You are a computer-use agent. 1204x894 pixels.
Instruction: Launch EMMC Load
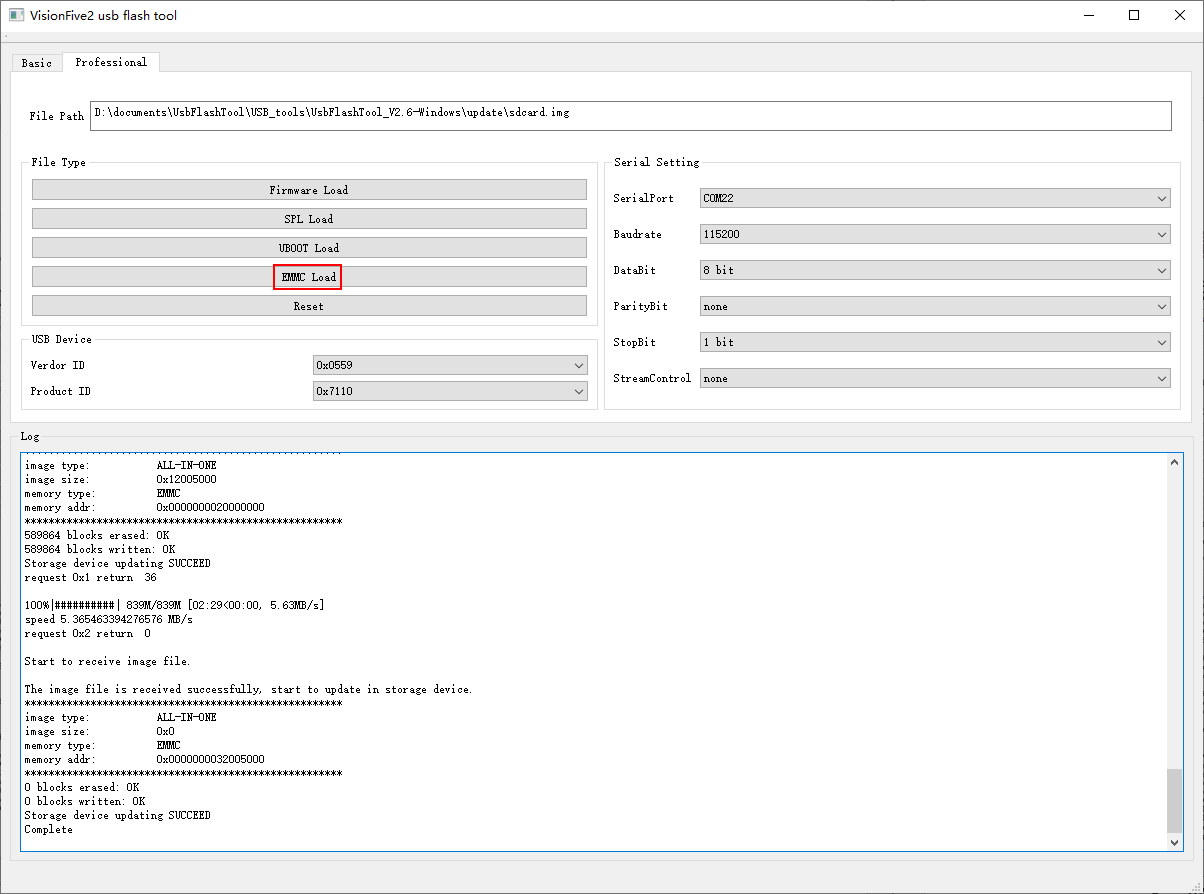(309, 277)
